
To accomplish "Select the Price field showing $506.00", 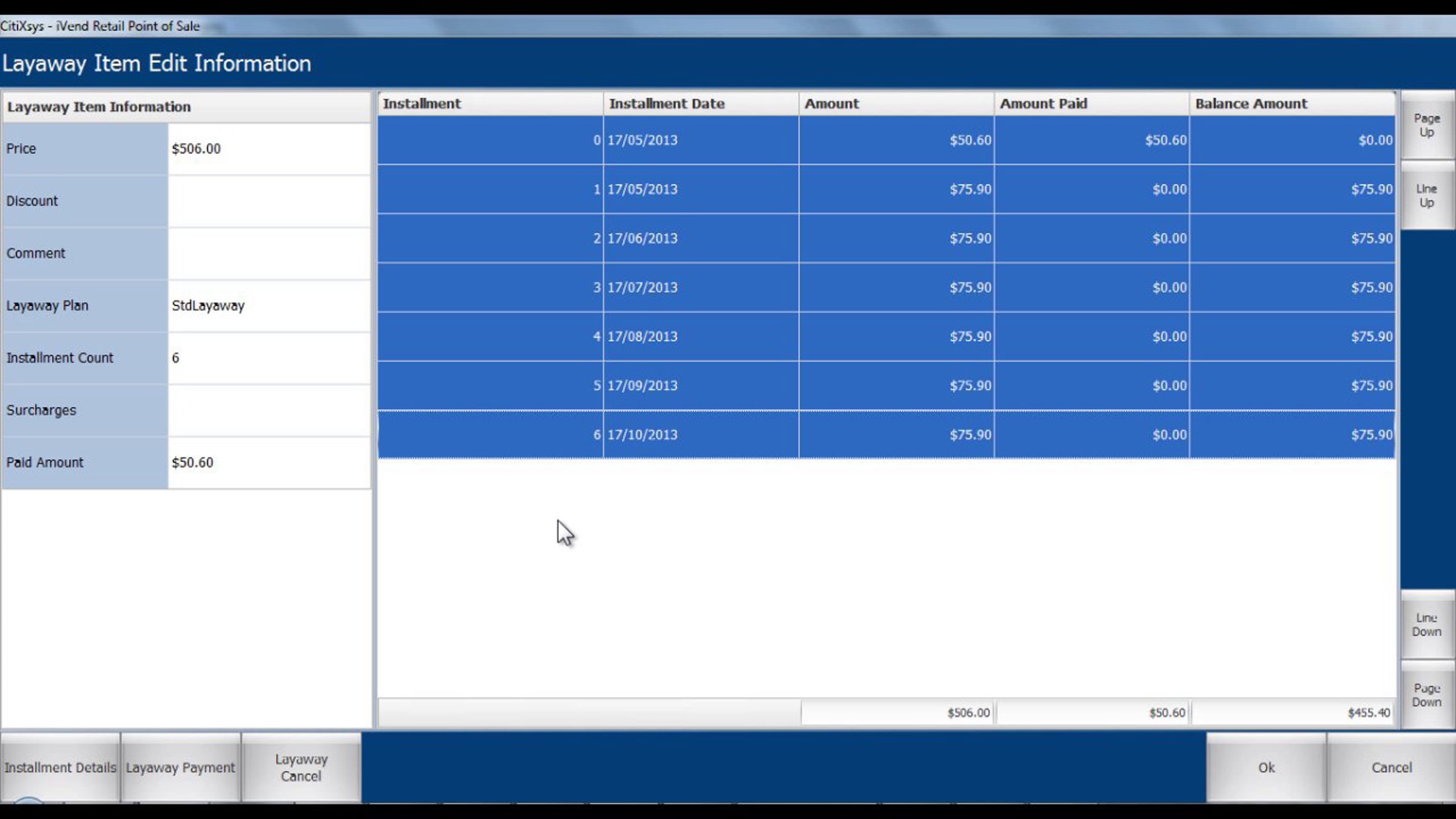I will click(x=269, y=149).
